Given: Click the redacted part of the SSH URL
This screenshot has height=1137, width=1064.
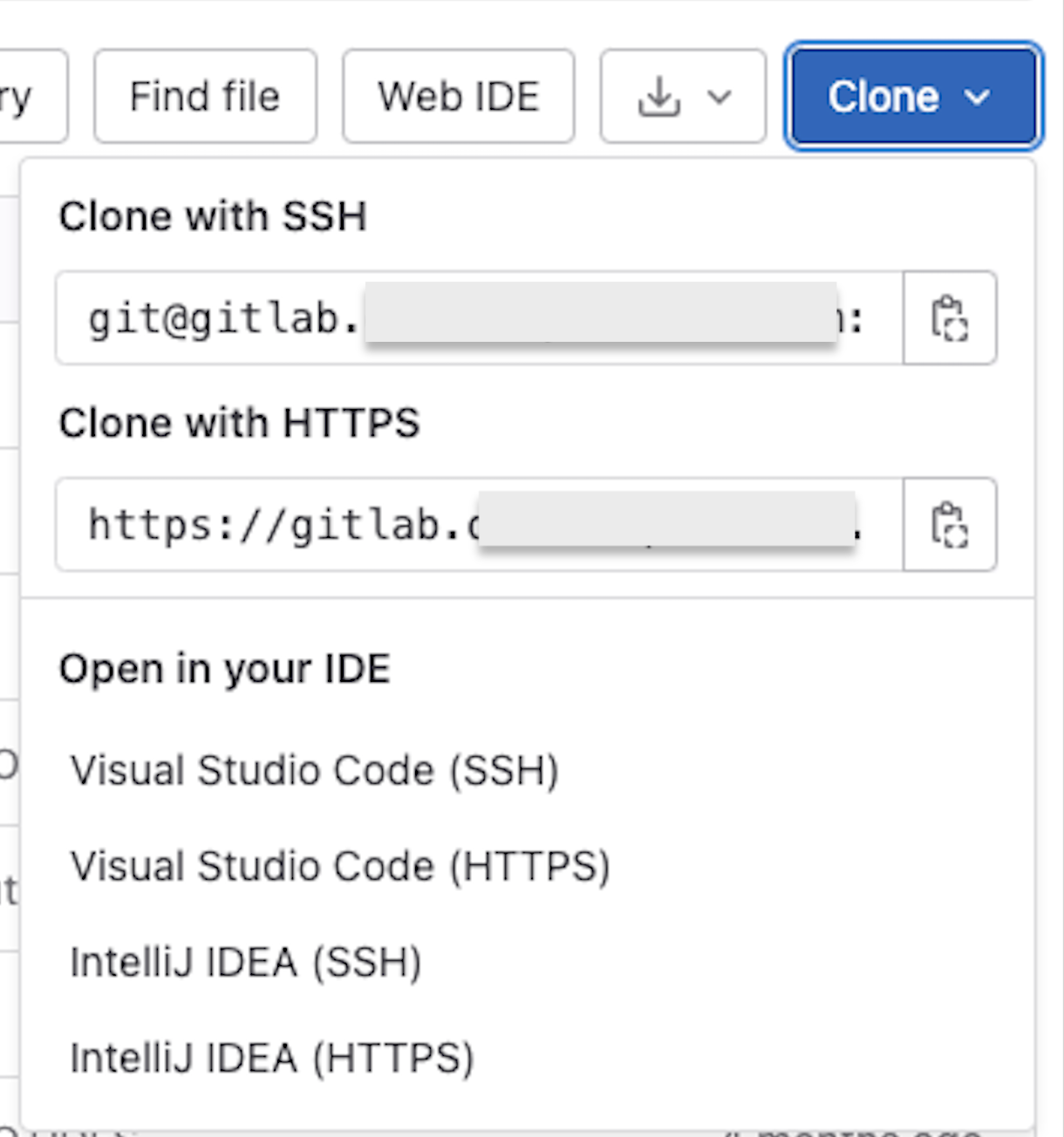Looking at the screenshot, I should click(600, 312).
